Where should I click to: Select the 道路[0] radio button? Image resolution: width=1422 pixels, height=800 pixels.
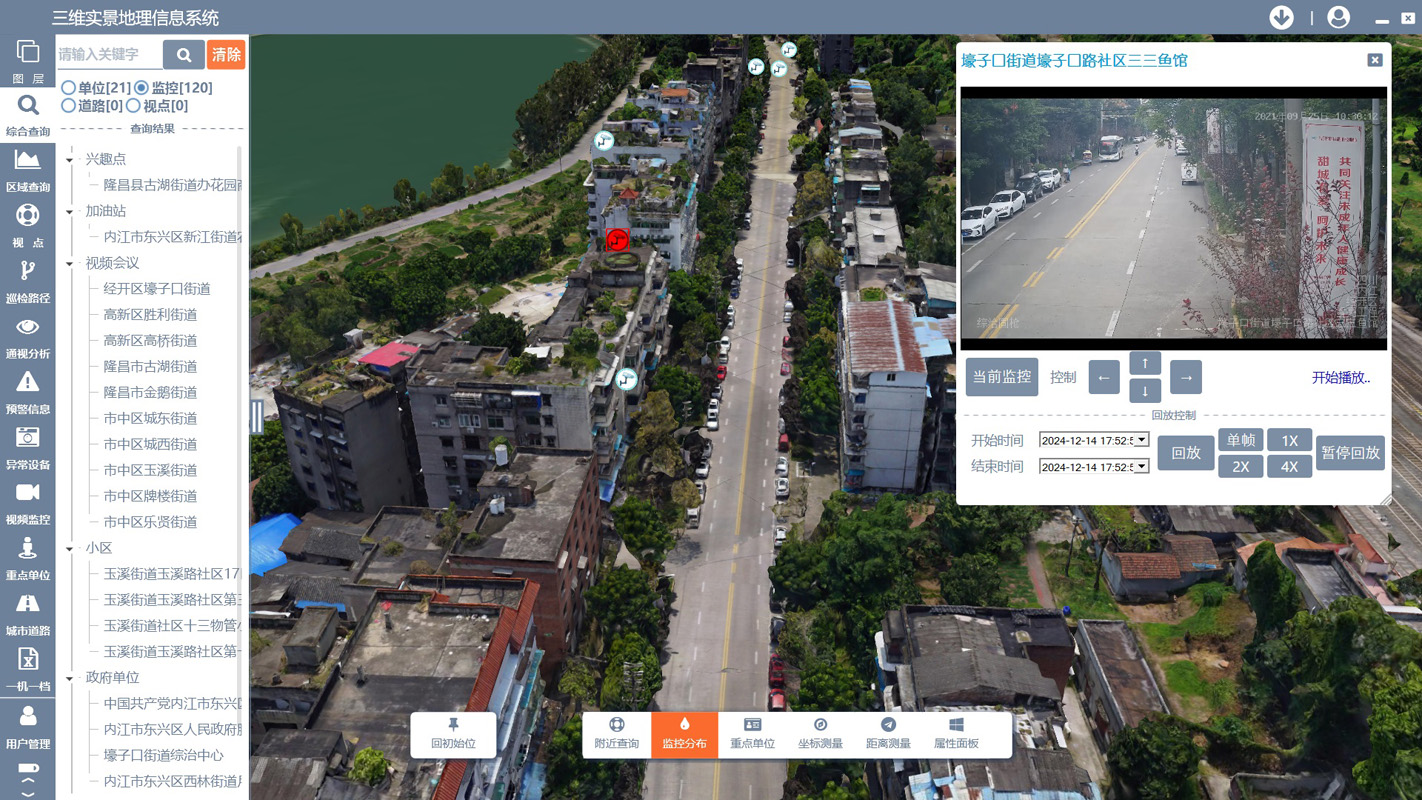(68, 105)
